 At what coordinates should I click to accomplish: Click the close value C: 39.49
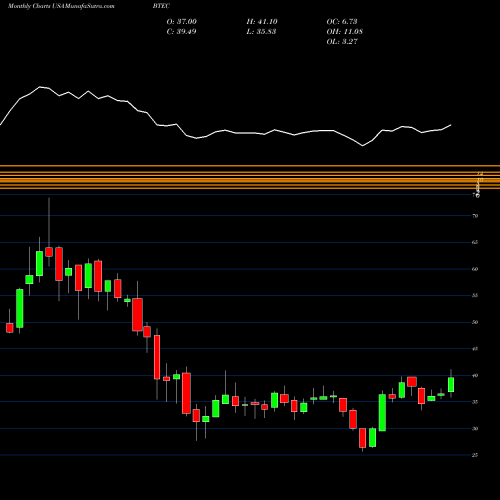pyautogui.click(x=182, y=31)
